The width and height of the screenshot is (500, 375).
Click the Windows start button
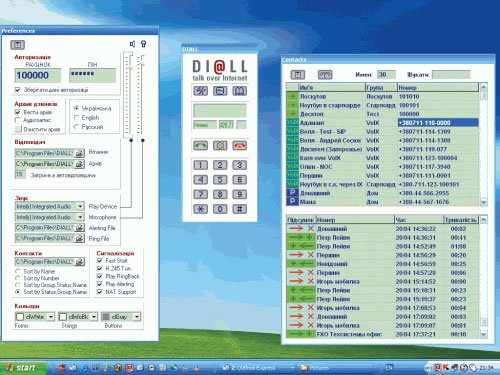[x=22, y=367]
